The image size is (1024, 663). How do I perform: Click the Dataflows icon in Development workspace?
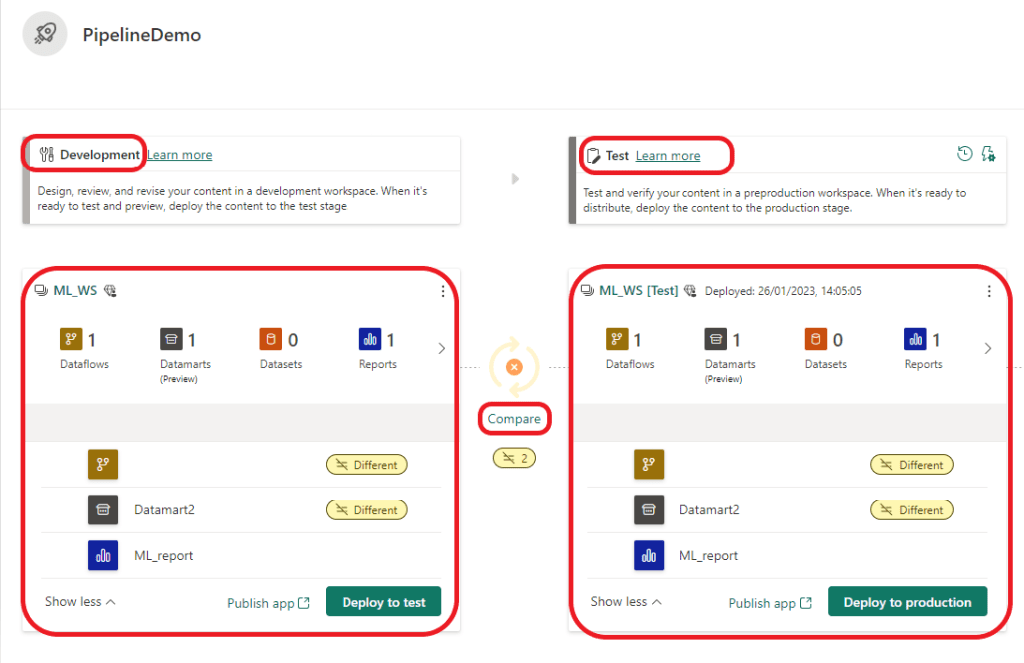tap(70, 340)
